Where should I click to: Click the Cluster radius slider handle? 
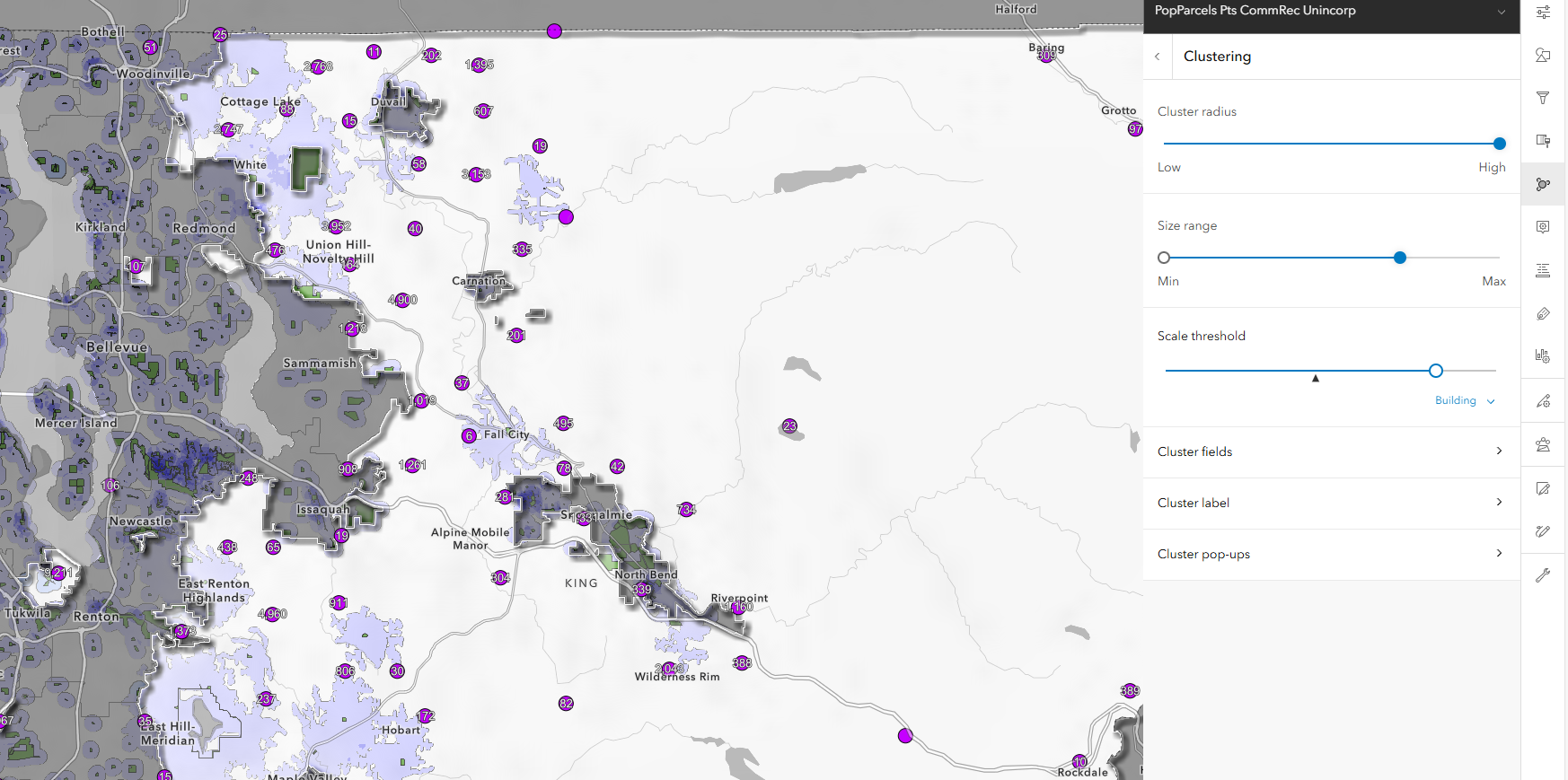1499,144
